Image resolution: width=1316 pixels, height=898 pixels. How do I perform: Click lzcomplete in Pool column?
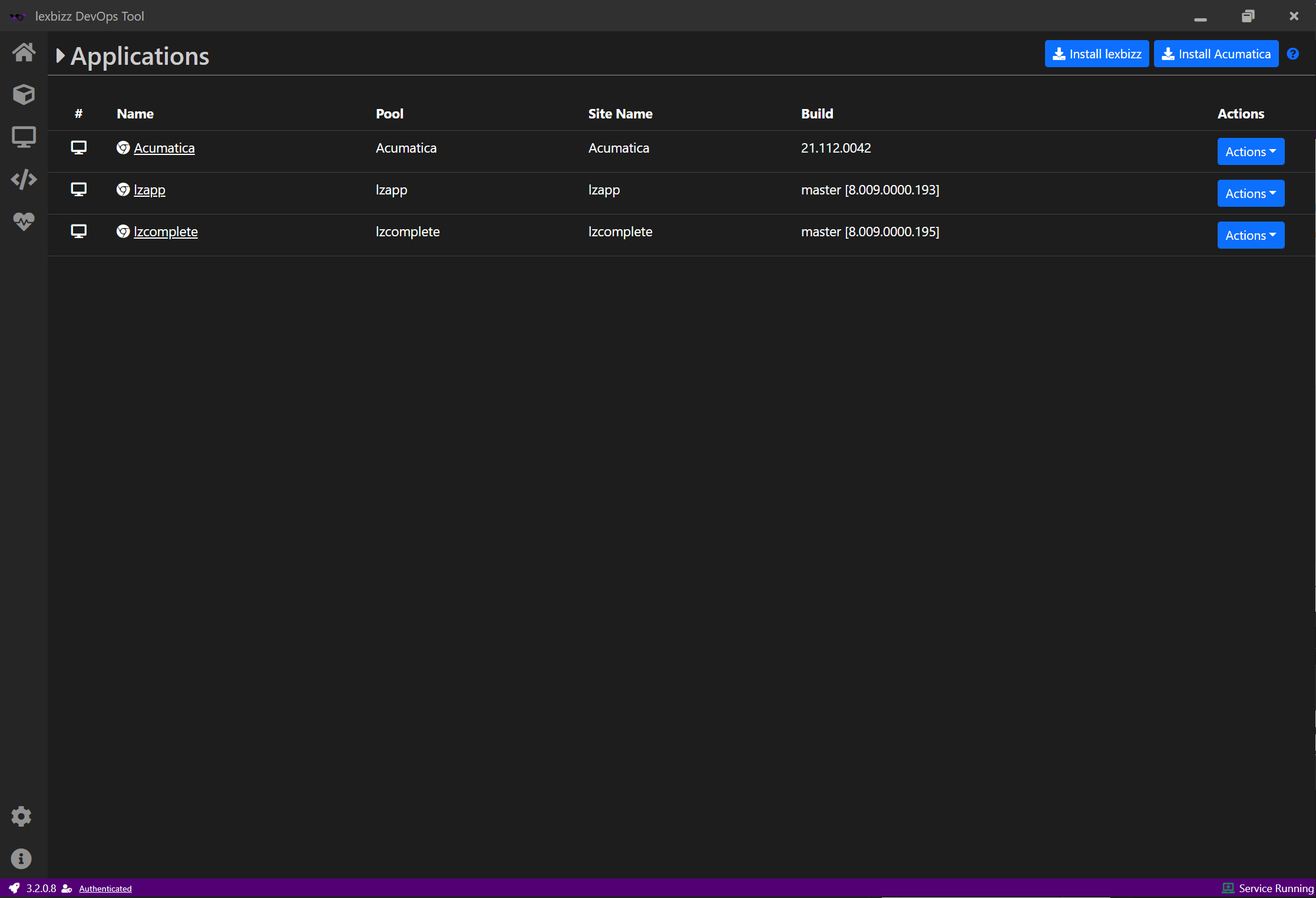tap(408, 232)
